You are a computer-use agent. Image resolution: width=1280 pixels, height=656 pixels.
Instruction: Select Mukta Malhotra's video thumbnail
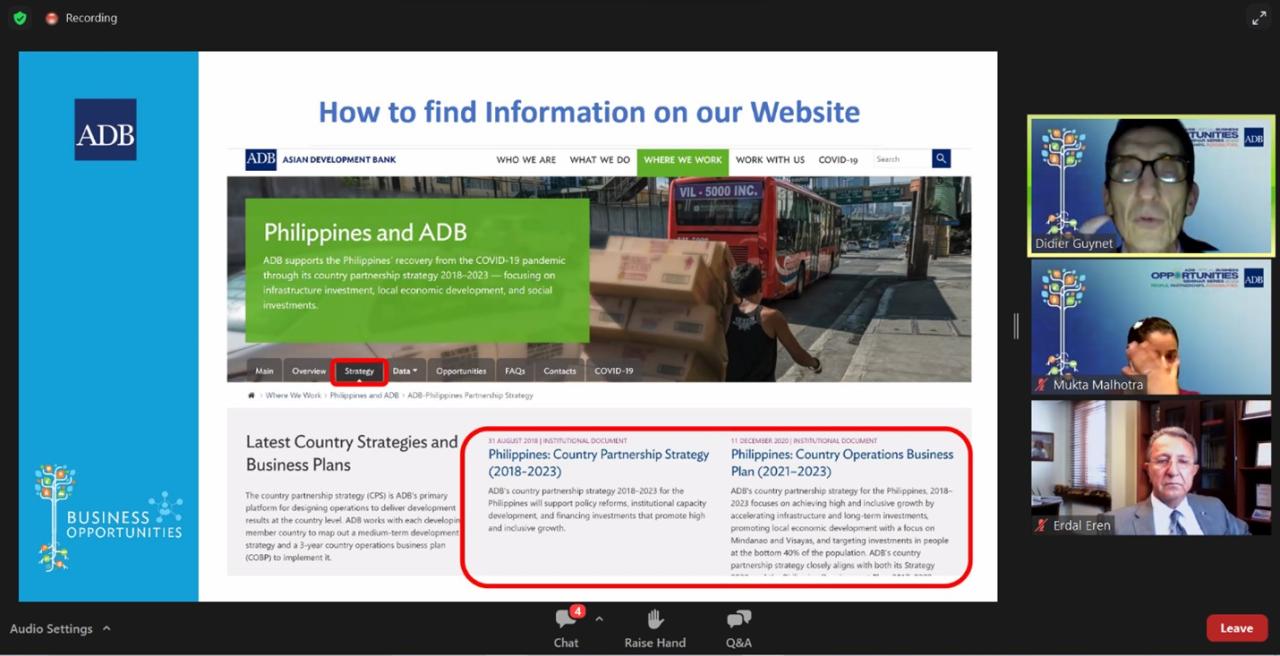point(1150,327)
